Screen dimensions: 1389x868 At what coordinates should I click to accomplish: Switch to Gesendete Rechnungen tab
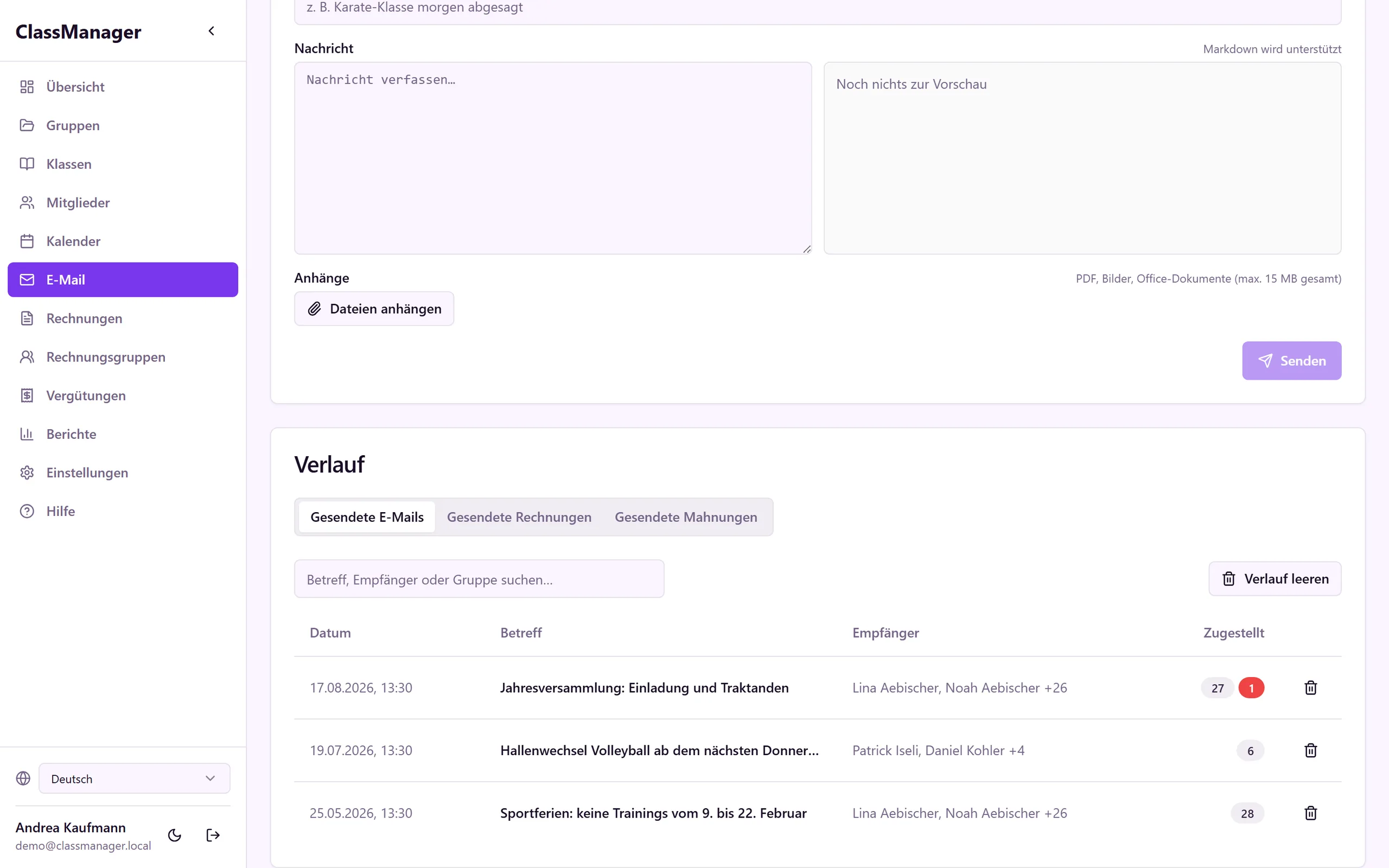click(x=519, y=516)
